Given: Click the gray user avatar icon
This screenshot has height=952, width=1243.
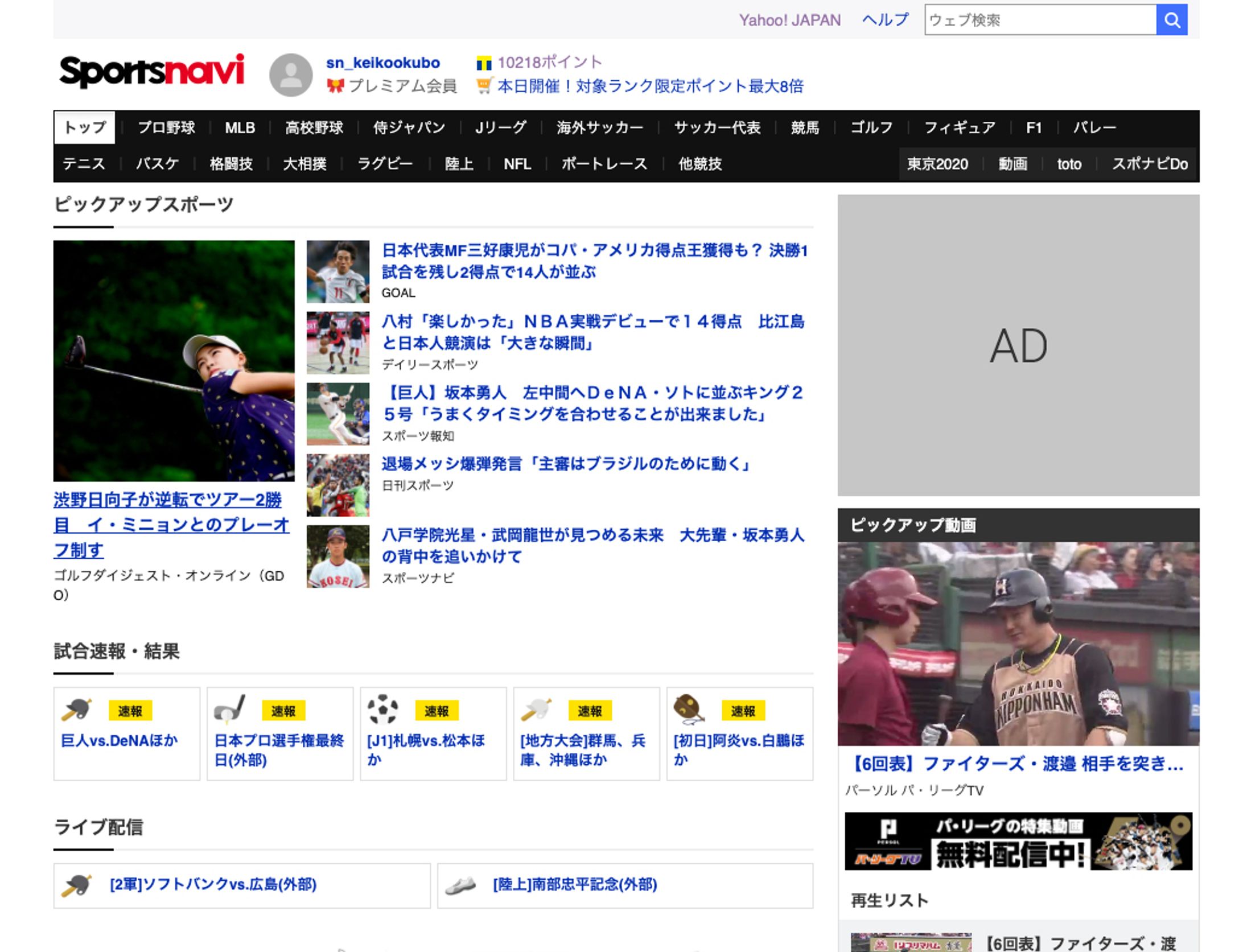Looking at the screenshot, I should pyautogui.click(x=291, y=75).
